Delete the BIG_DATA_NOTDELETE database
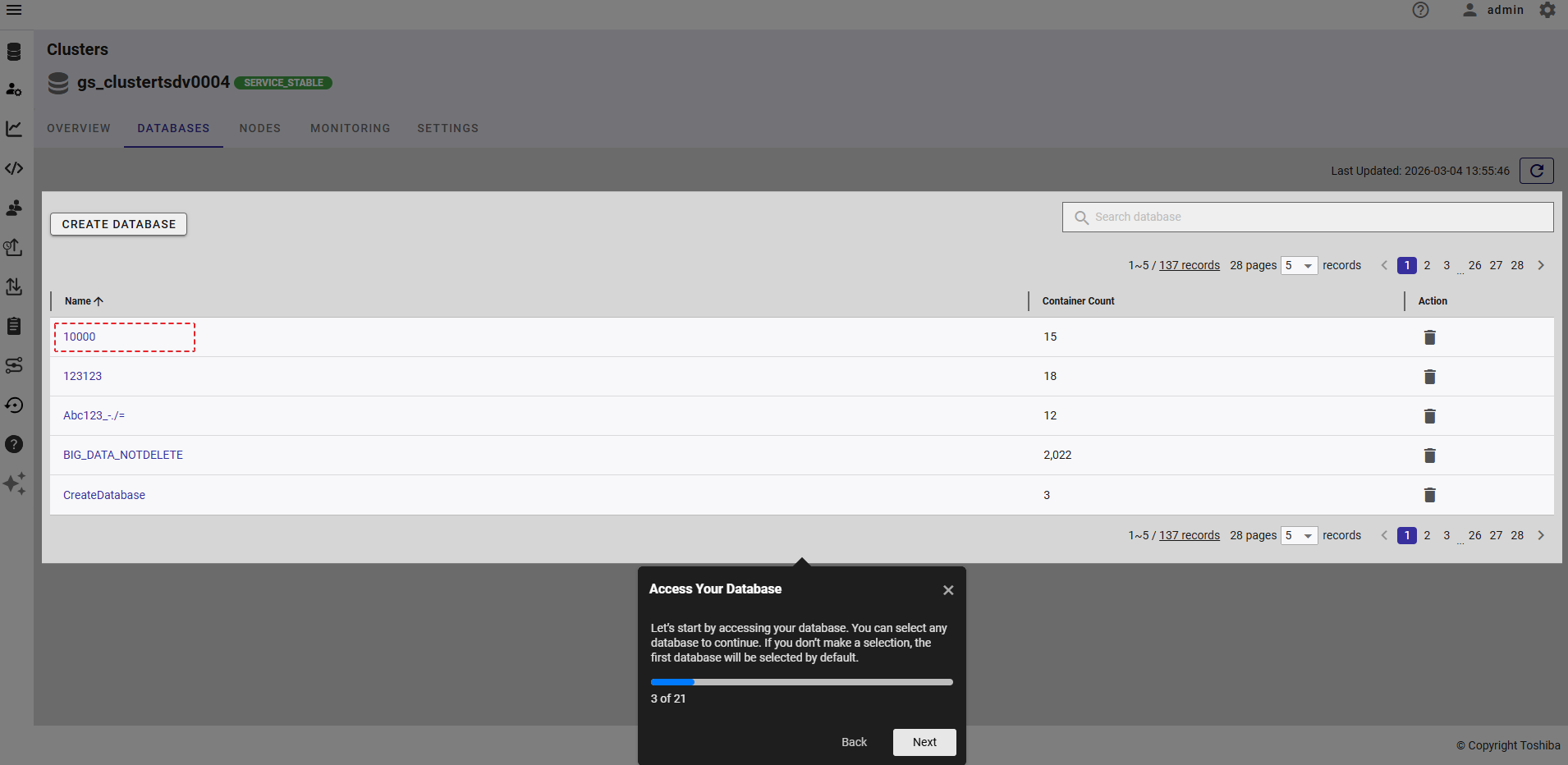1568x765 pixels. 1429,456
